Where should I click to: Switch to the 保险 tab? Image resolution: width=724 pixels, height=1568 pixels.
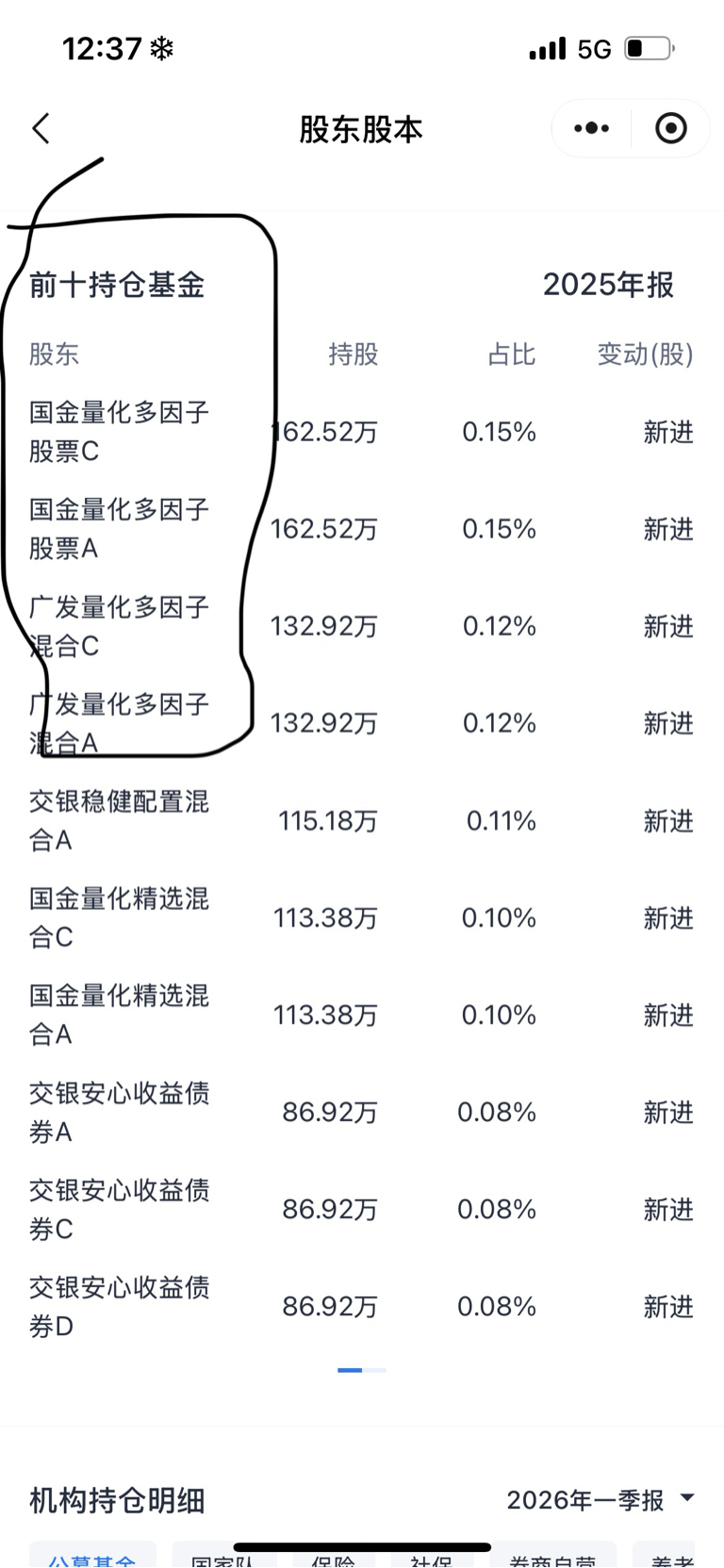pyautogui.click(x=334, y=1557)
